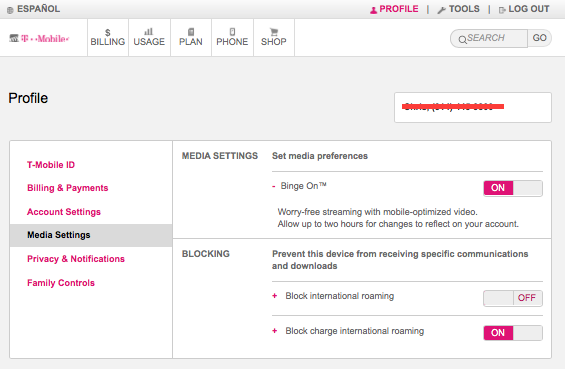Click the Log Out link
The height and width of the screenshot is (369, 565).
coord(529,9)
